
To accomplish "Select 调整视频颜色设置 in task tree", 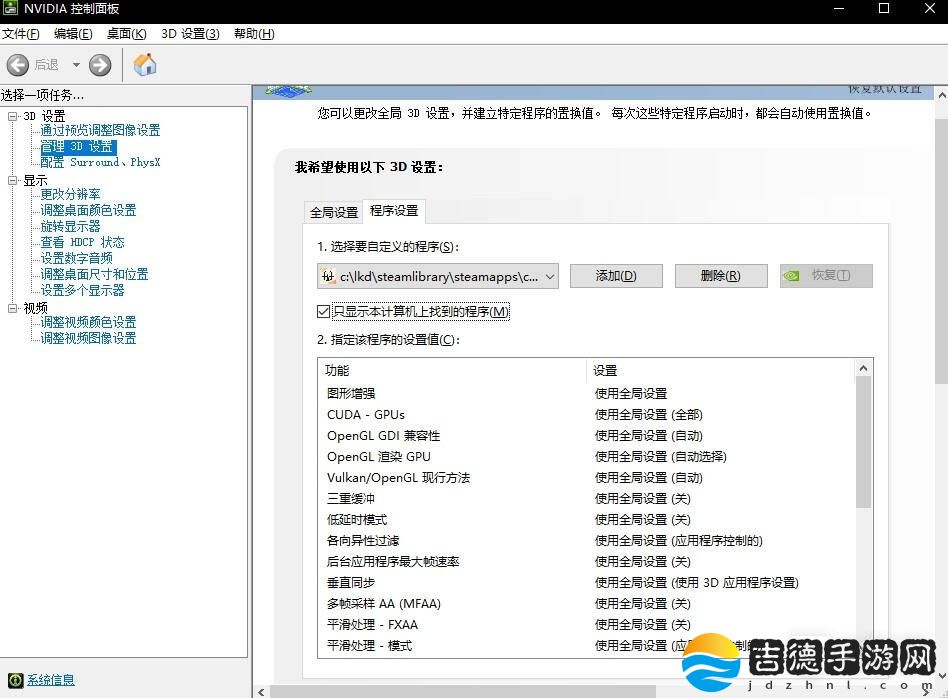I will (88, 322).
